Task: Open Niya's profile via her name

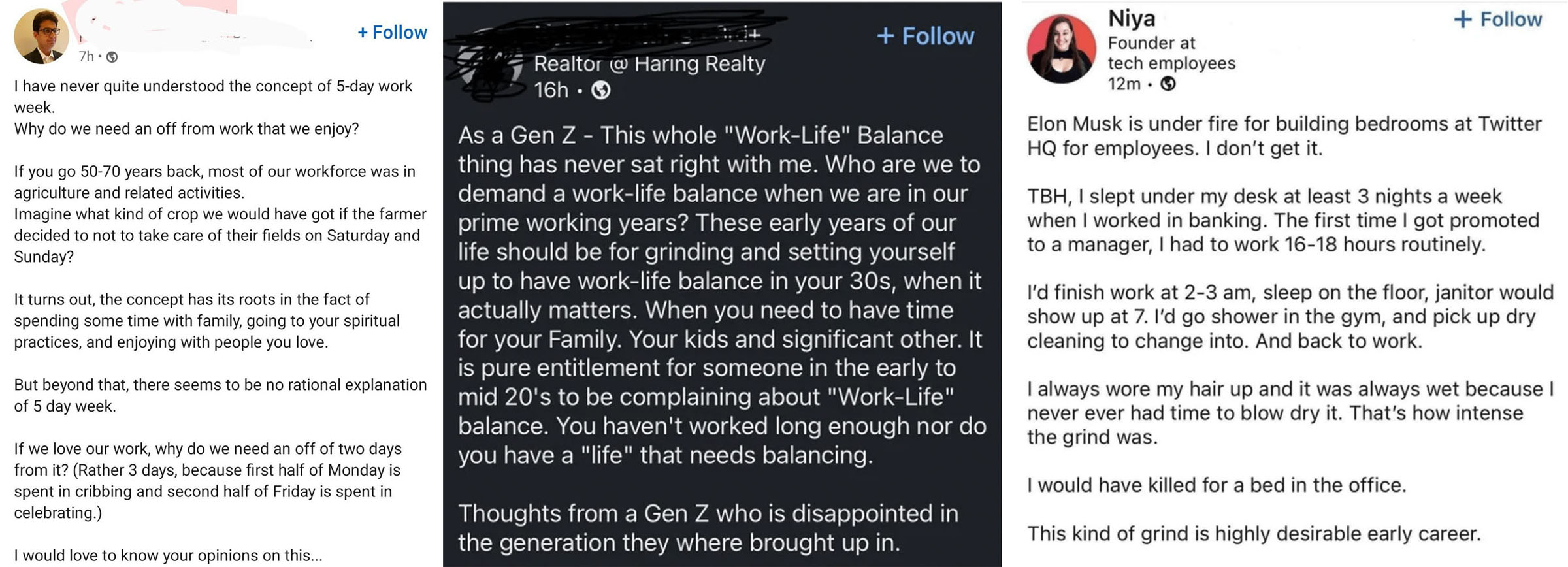Action: 1132,19
